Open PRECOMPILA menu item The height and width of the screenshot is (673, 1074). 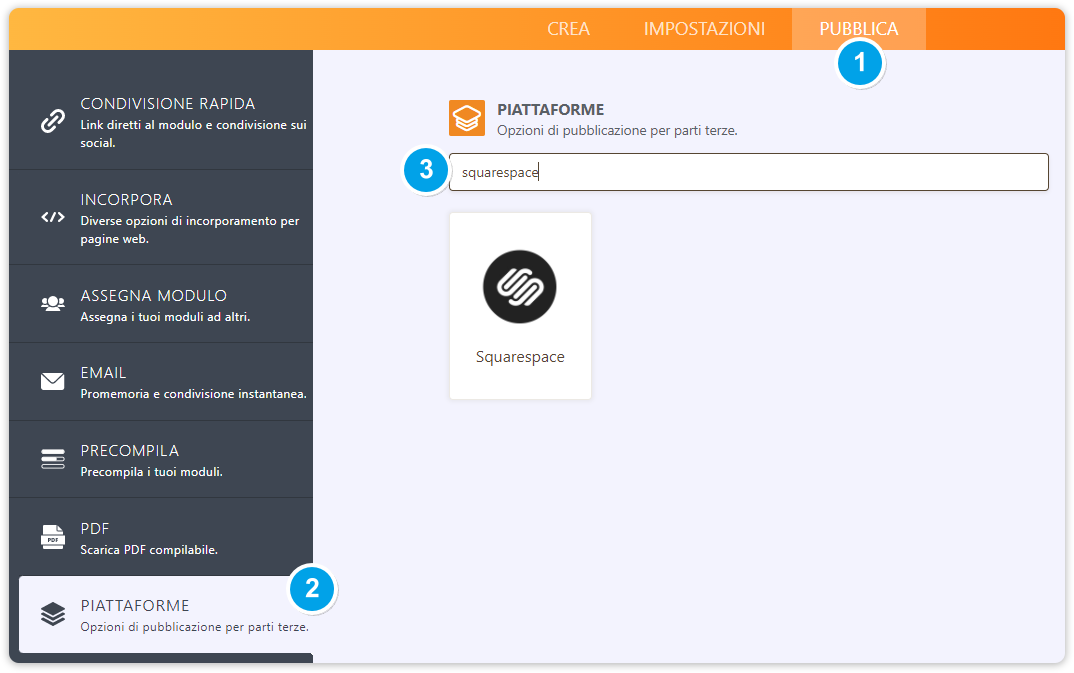(x=161, y=459)
